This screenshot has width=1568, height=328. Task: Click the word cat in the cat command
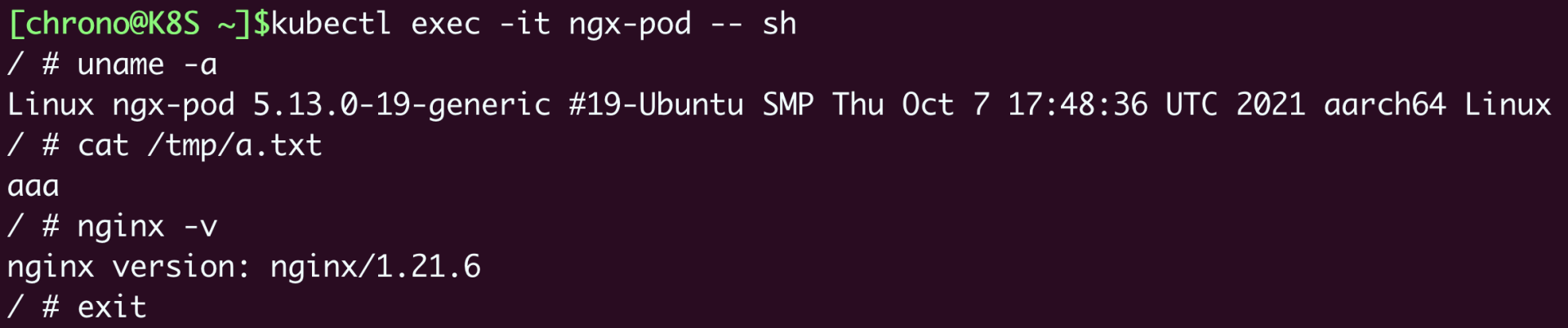[x=103, y=145]
